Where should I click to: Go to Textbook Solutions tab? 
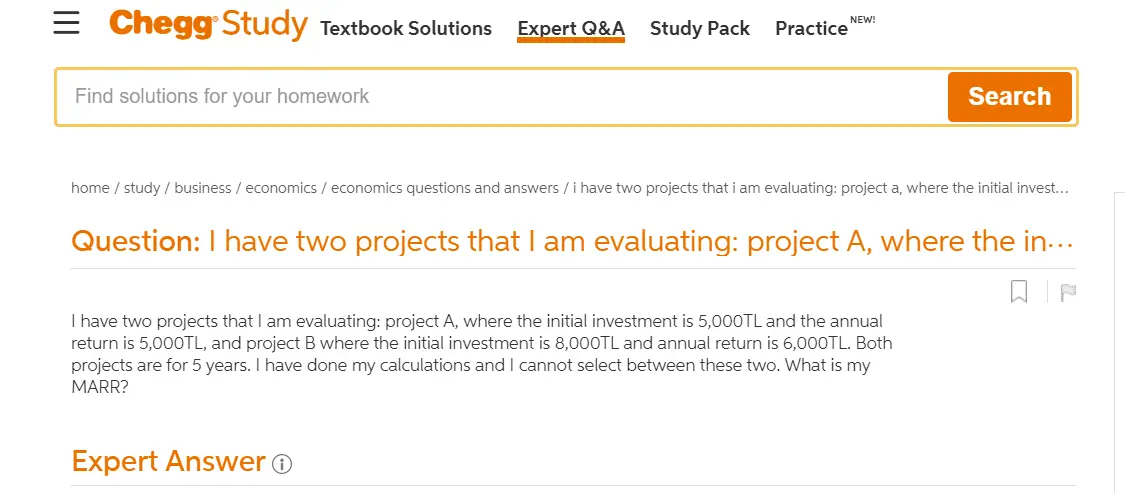click(406, 29)
